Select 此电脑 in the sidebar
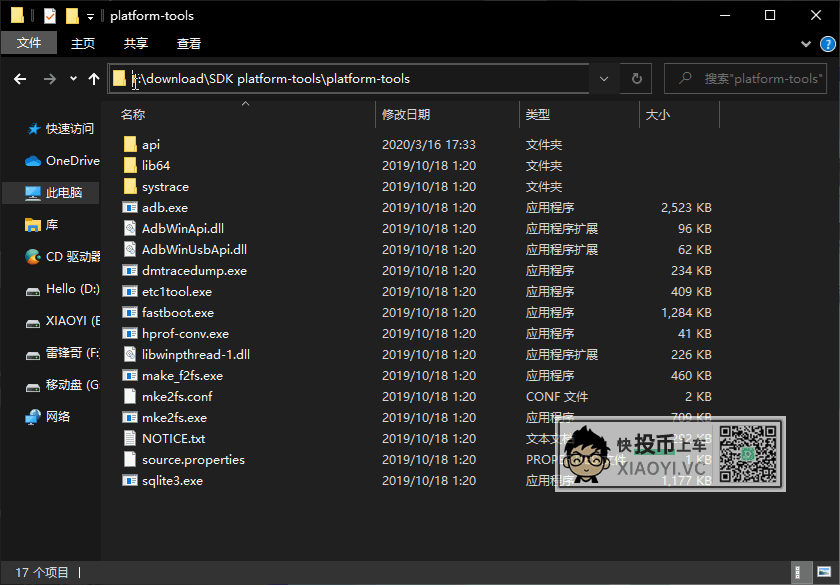This screenshot has width=840, height=585. 51,193
